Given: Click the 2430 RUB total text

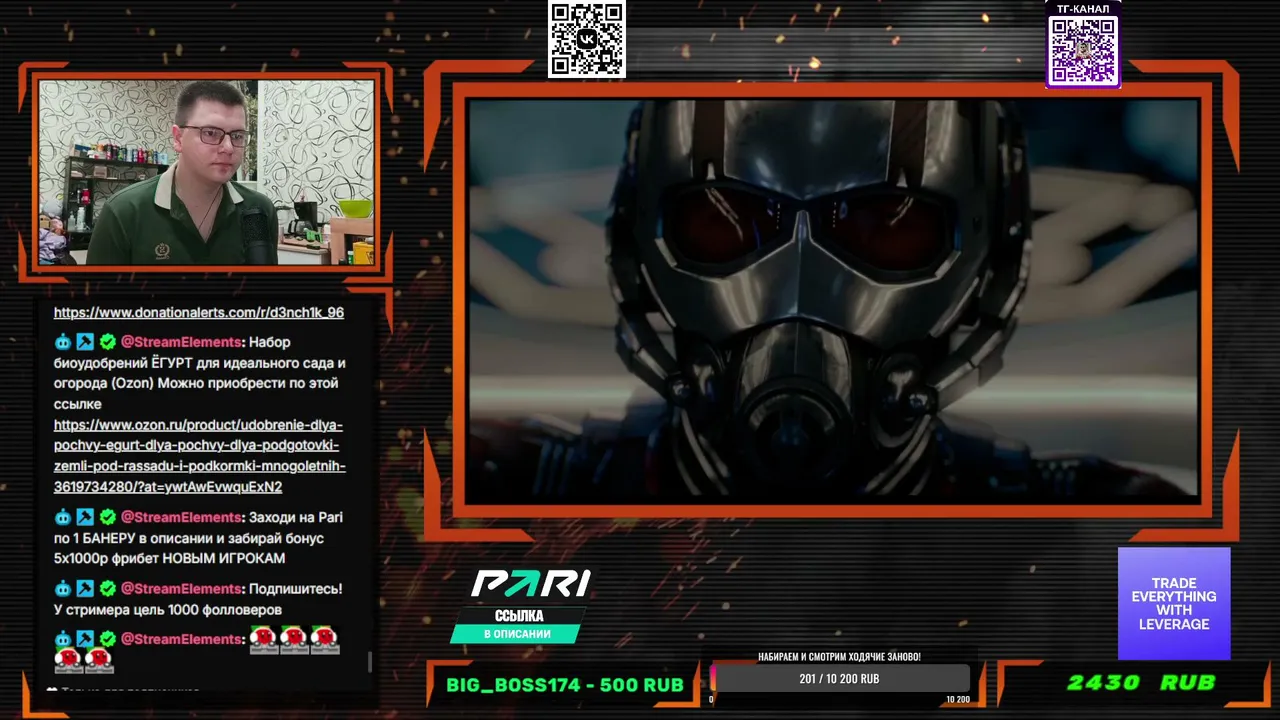Looking at the screenshot, I should pyautogui.click(x=1141, y=682).
